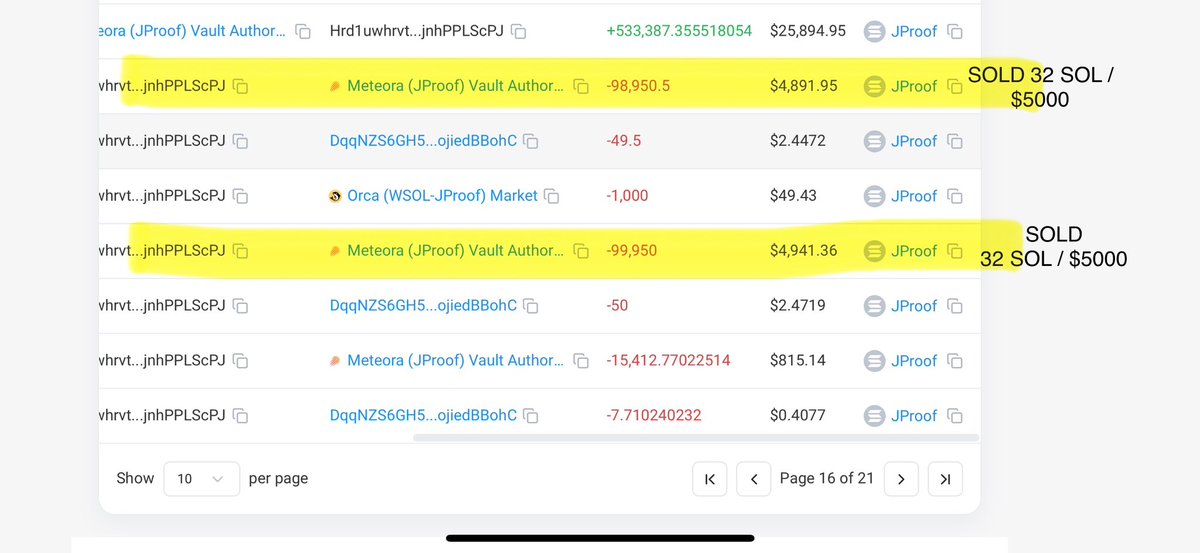Open DqqNZS6GH5...ojiedBBohC link in -7.710240232 row
1200x553 pixels.
pyautogui.click(x=423, y=416)
